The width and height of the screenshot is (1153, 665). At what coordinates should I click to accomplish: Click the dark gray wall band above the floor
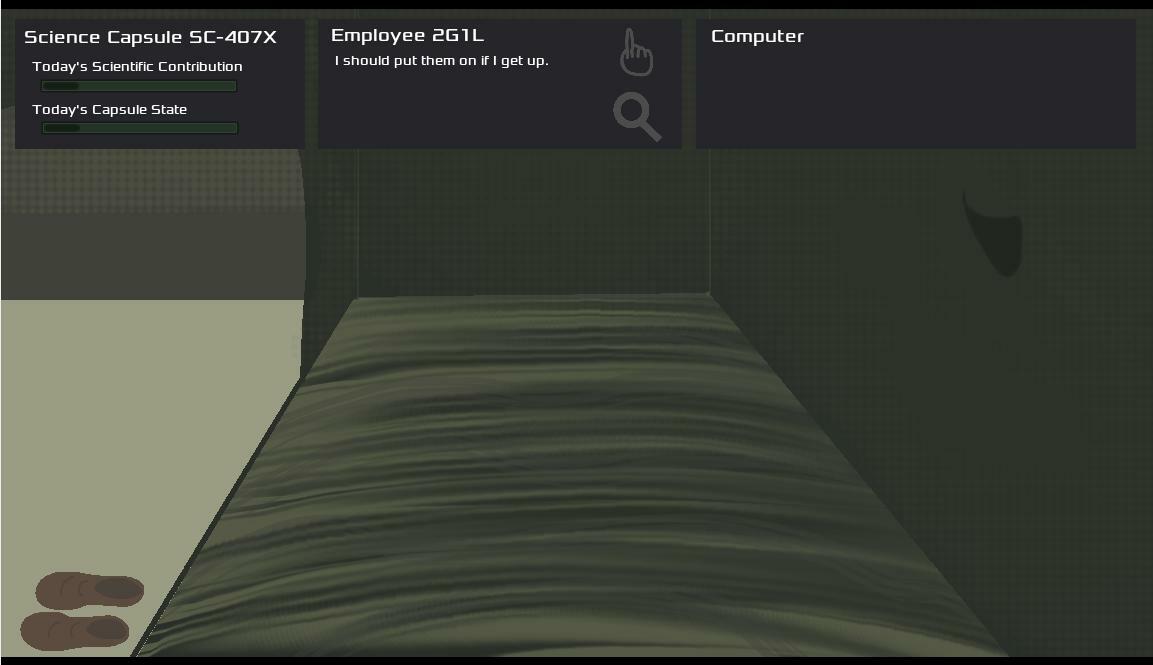pyautogui.click(x=150, y=250)
